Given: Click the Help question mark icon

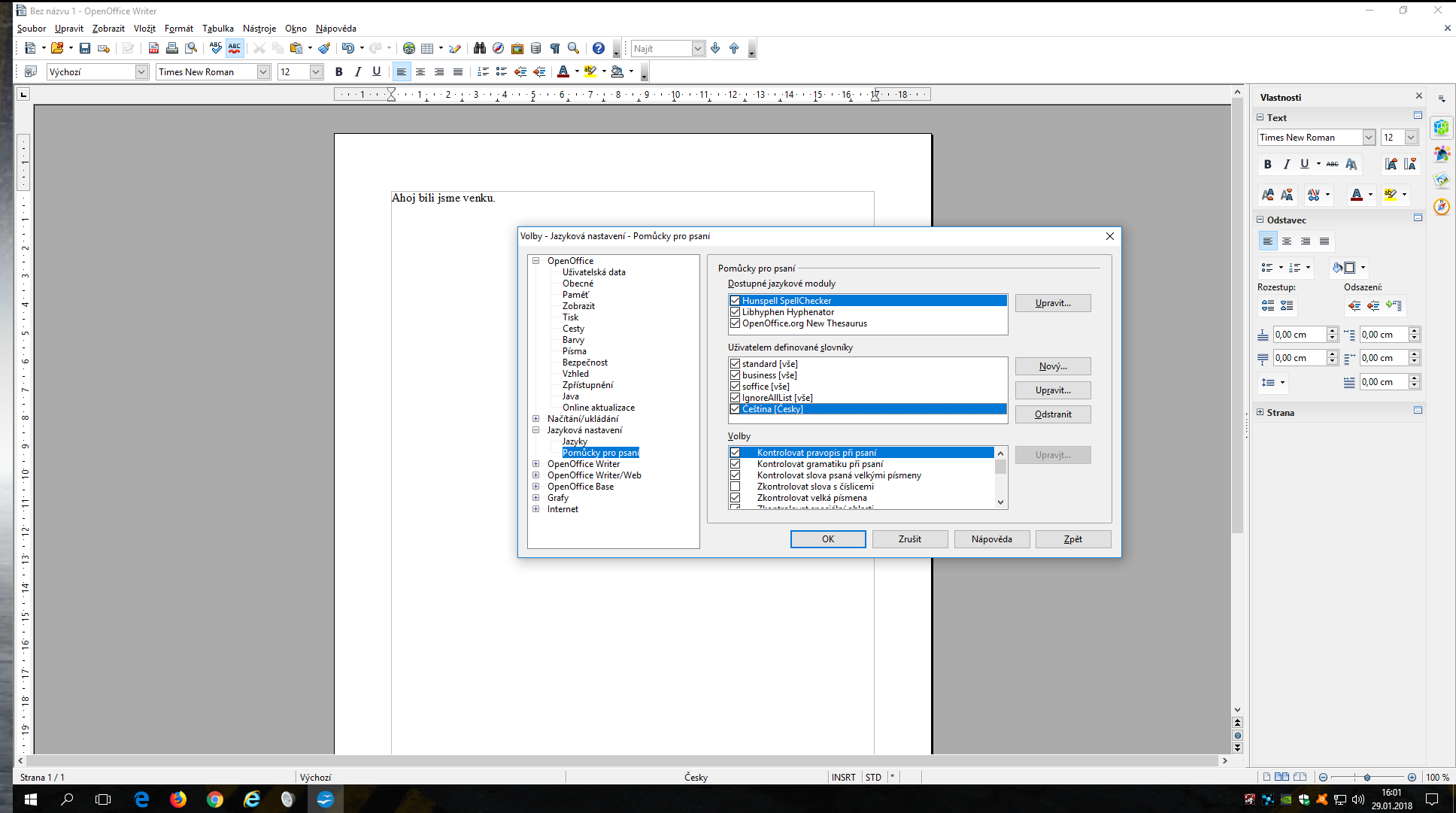Looking at the screenshot, I should 598,48.
